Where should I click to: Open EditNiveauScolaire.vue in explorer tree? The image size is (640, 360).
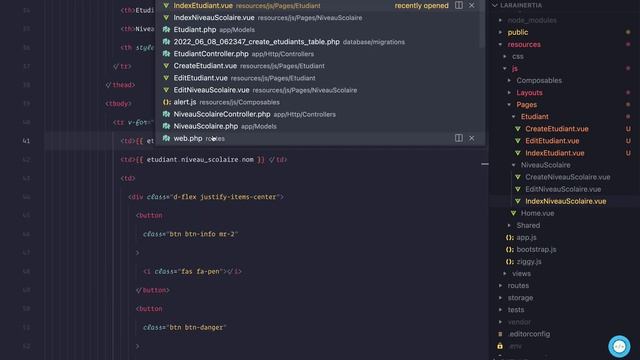point(563,189)
